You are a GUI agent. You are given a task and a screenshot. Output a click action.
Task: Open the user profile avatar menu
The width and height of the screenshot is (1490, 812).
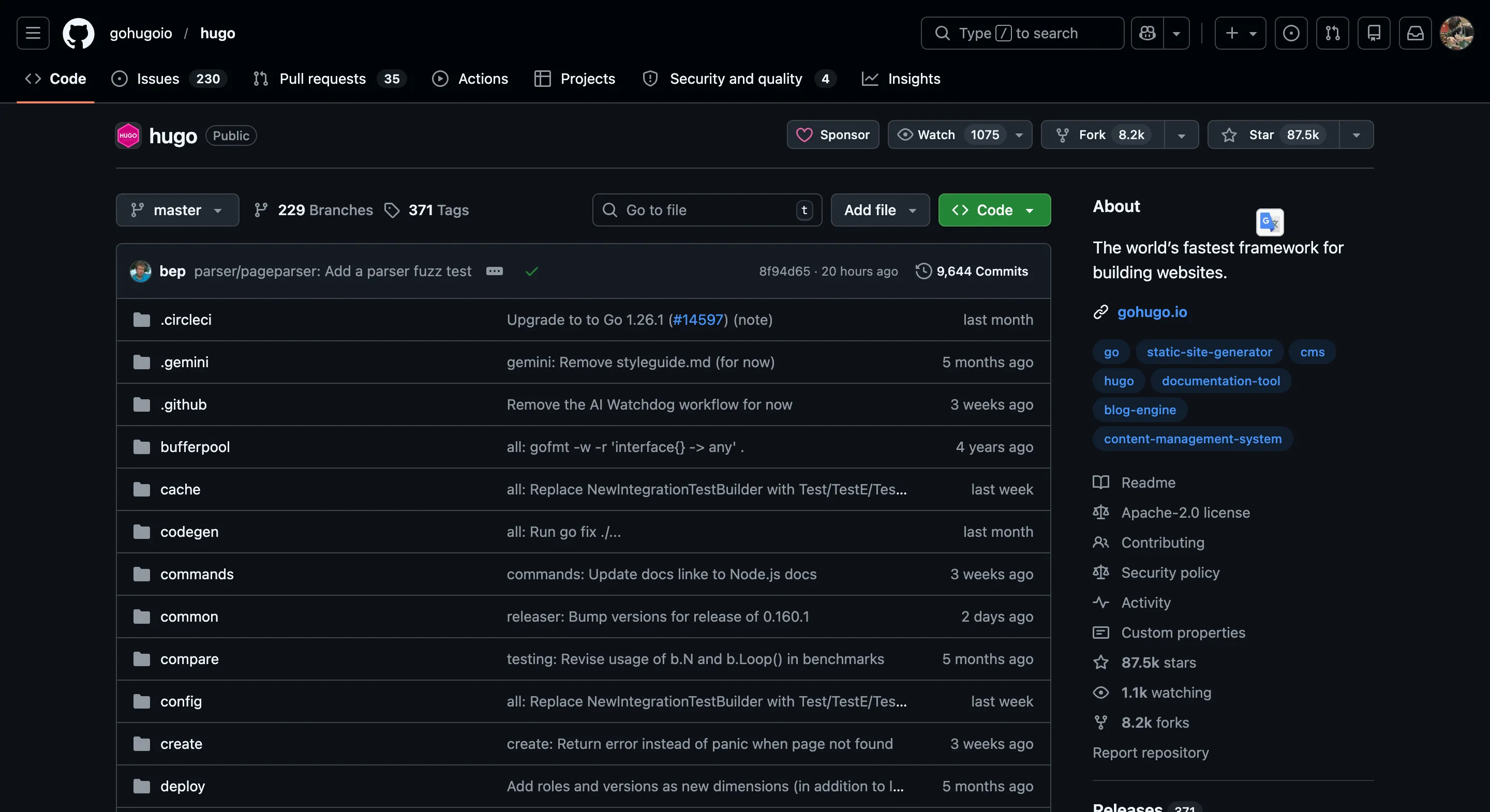tap(1456, 33)
